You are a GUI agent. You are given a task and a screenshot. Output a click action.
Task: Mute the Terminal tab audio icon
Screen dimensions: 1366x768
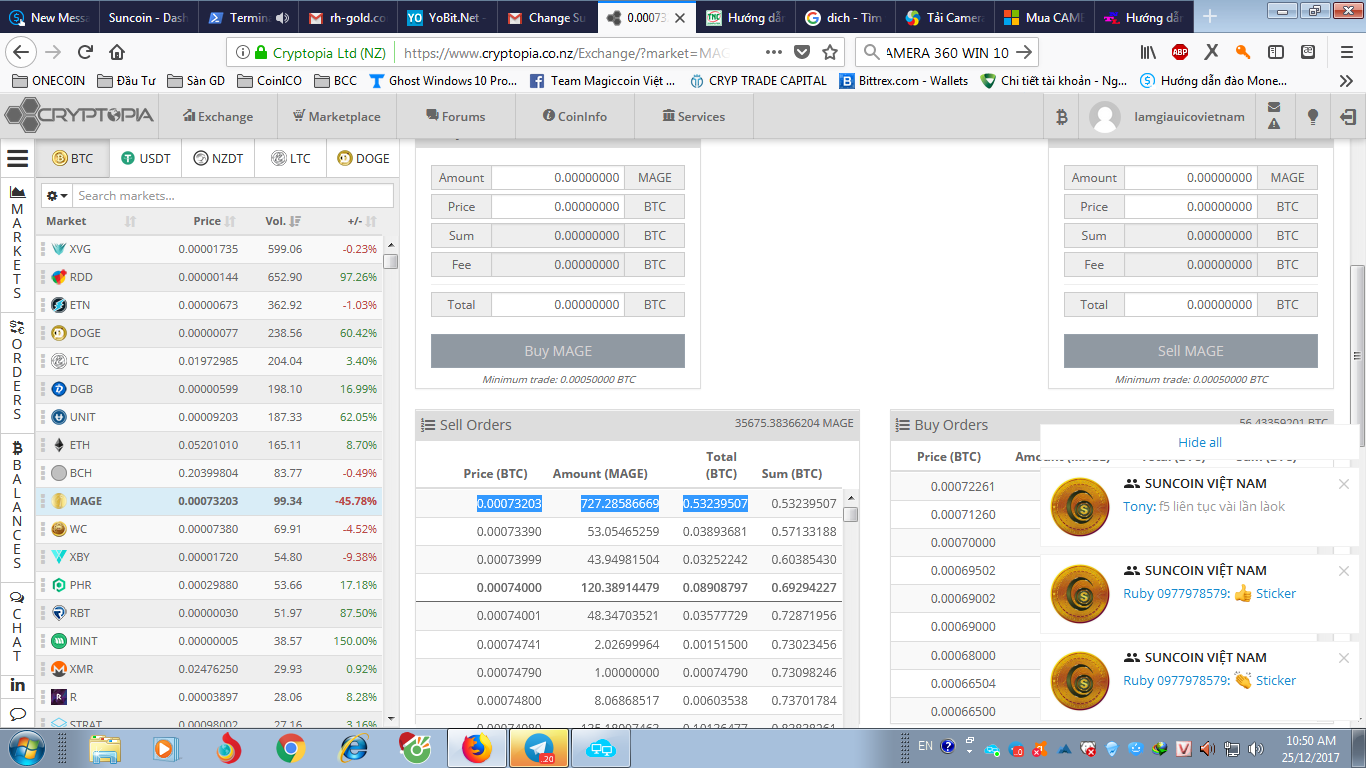(282, 18)
